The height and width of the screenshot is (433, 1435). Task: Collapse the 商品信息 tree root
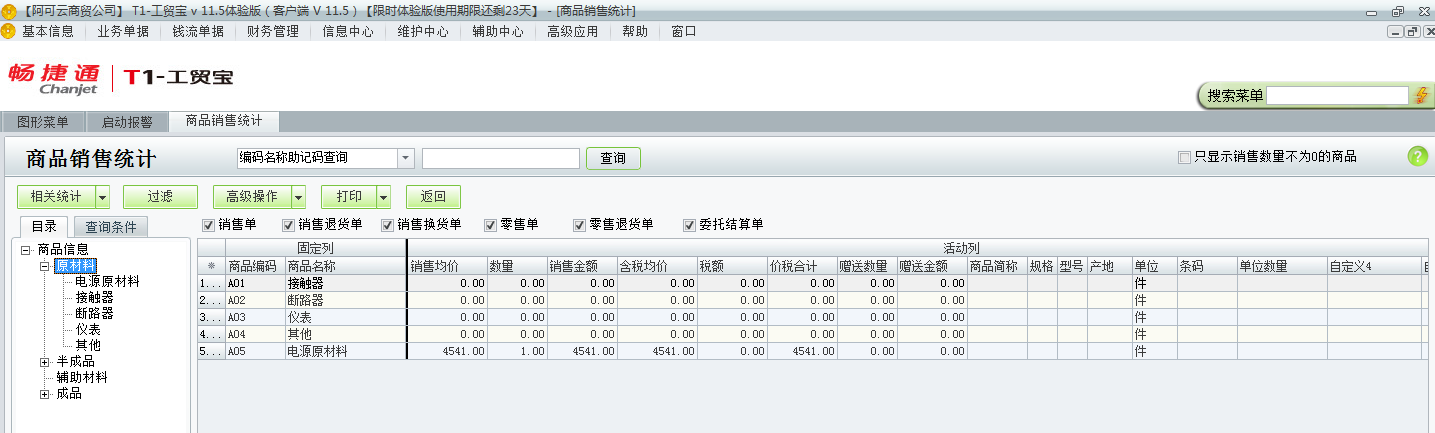26,249
